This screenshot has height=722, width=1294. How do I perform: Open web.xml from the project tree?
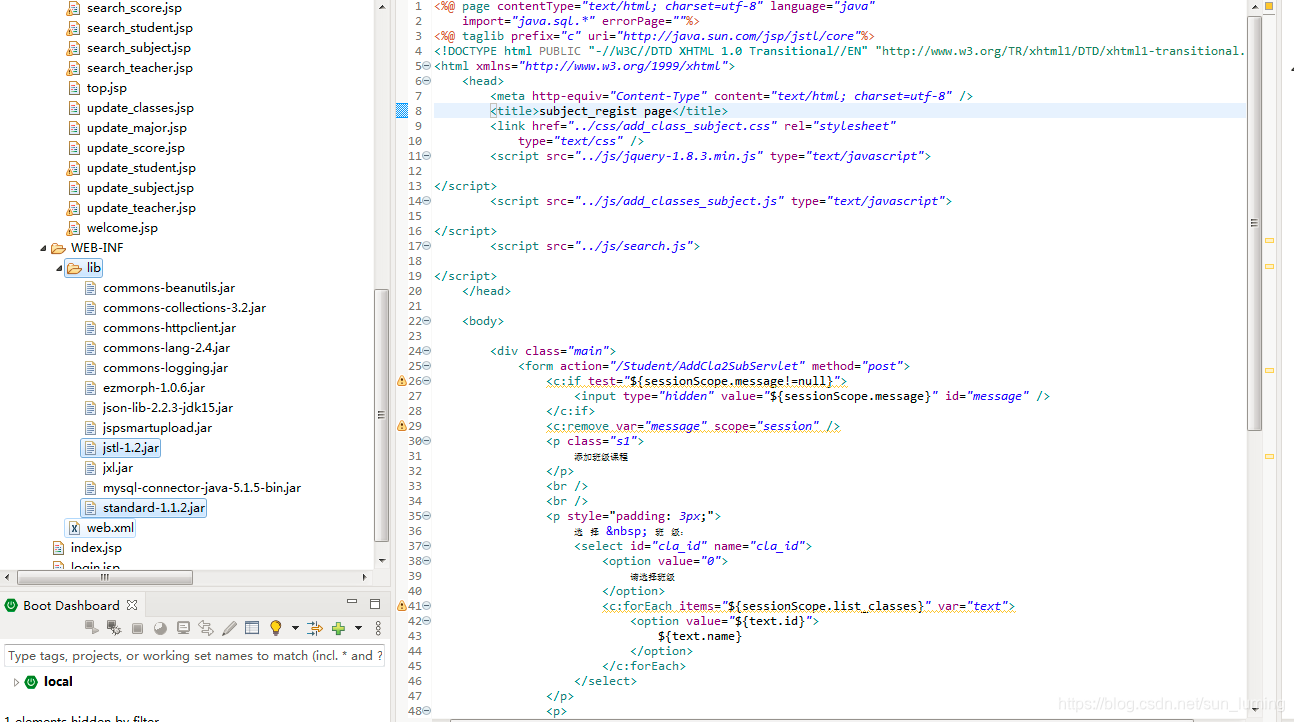pos(112,527)
